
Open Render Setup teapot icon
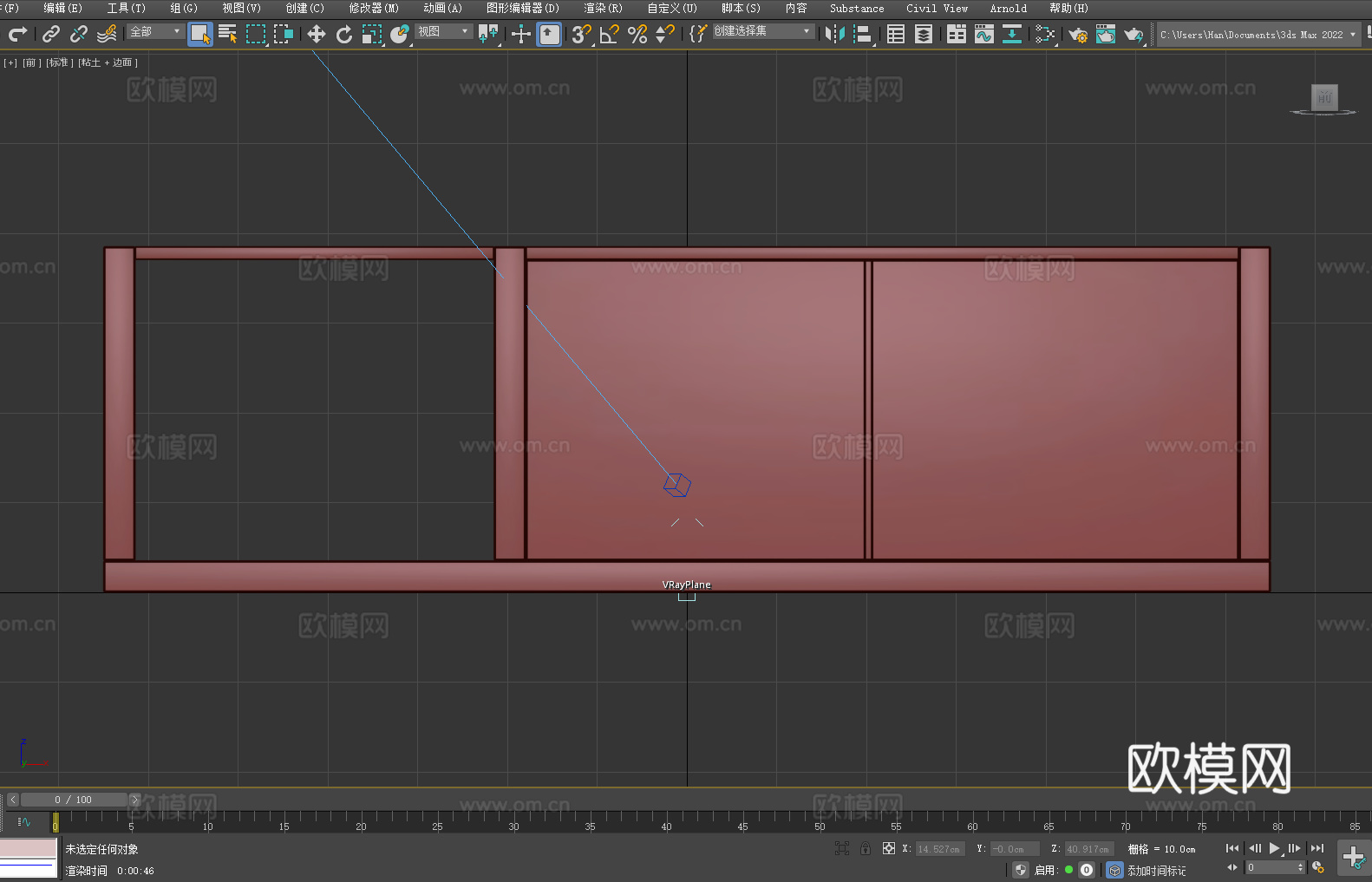(x=1078, y=34)
